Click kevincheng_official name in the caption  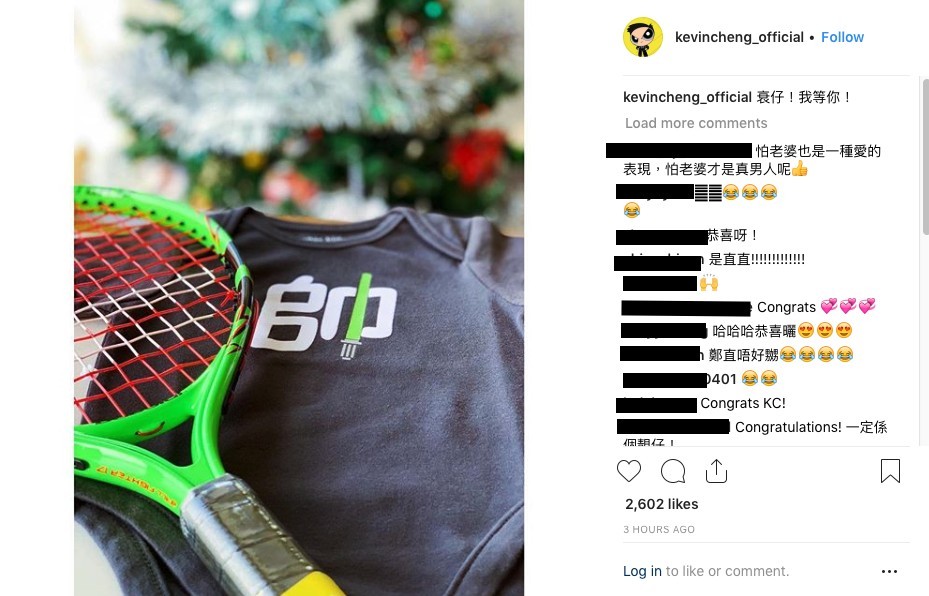687,97
